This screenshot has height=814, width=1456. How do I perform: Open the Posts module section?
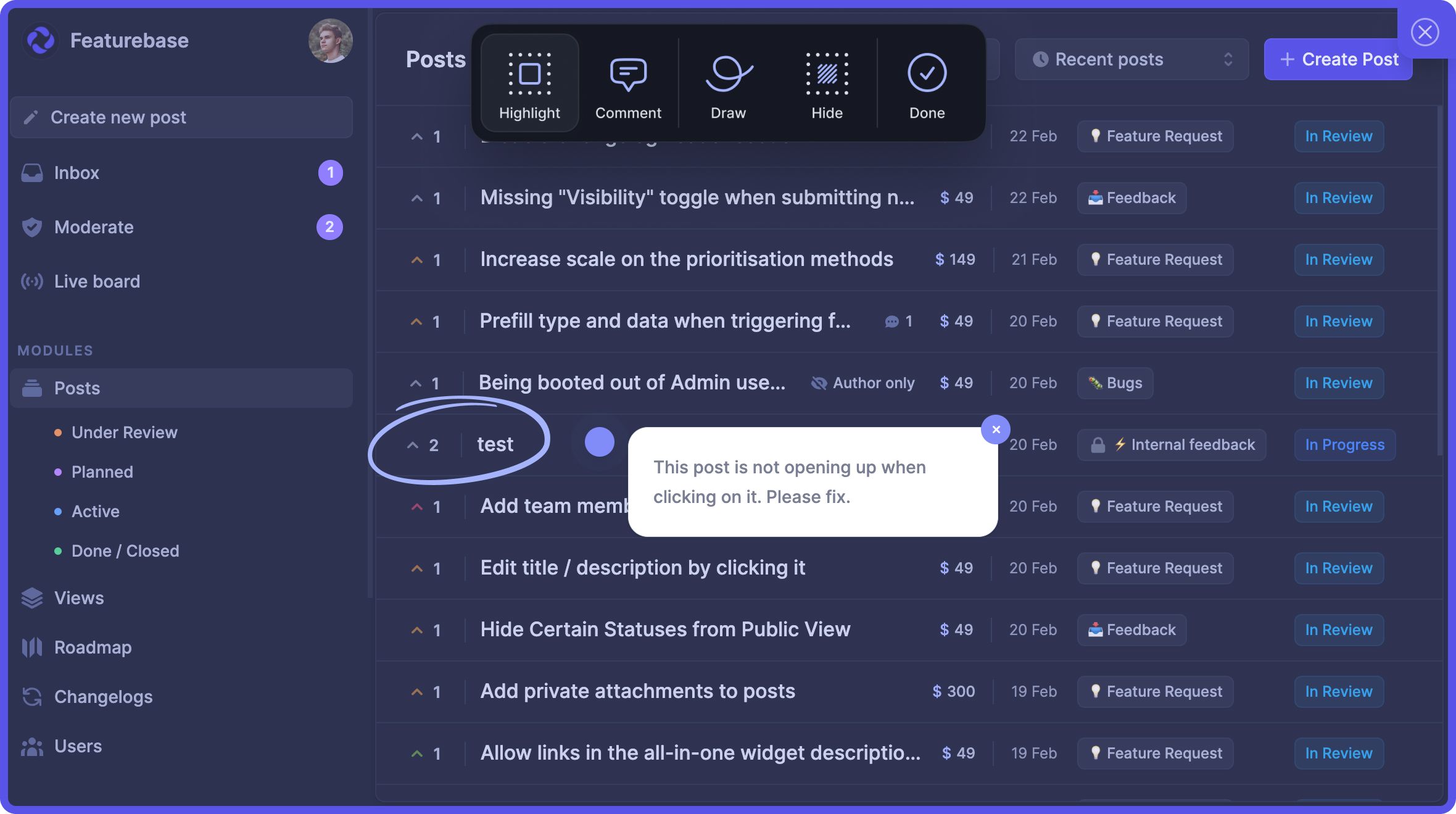coord(77,387)
